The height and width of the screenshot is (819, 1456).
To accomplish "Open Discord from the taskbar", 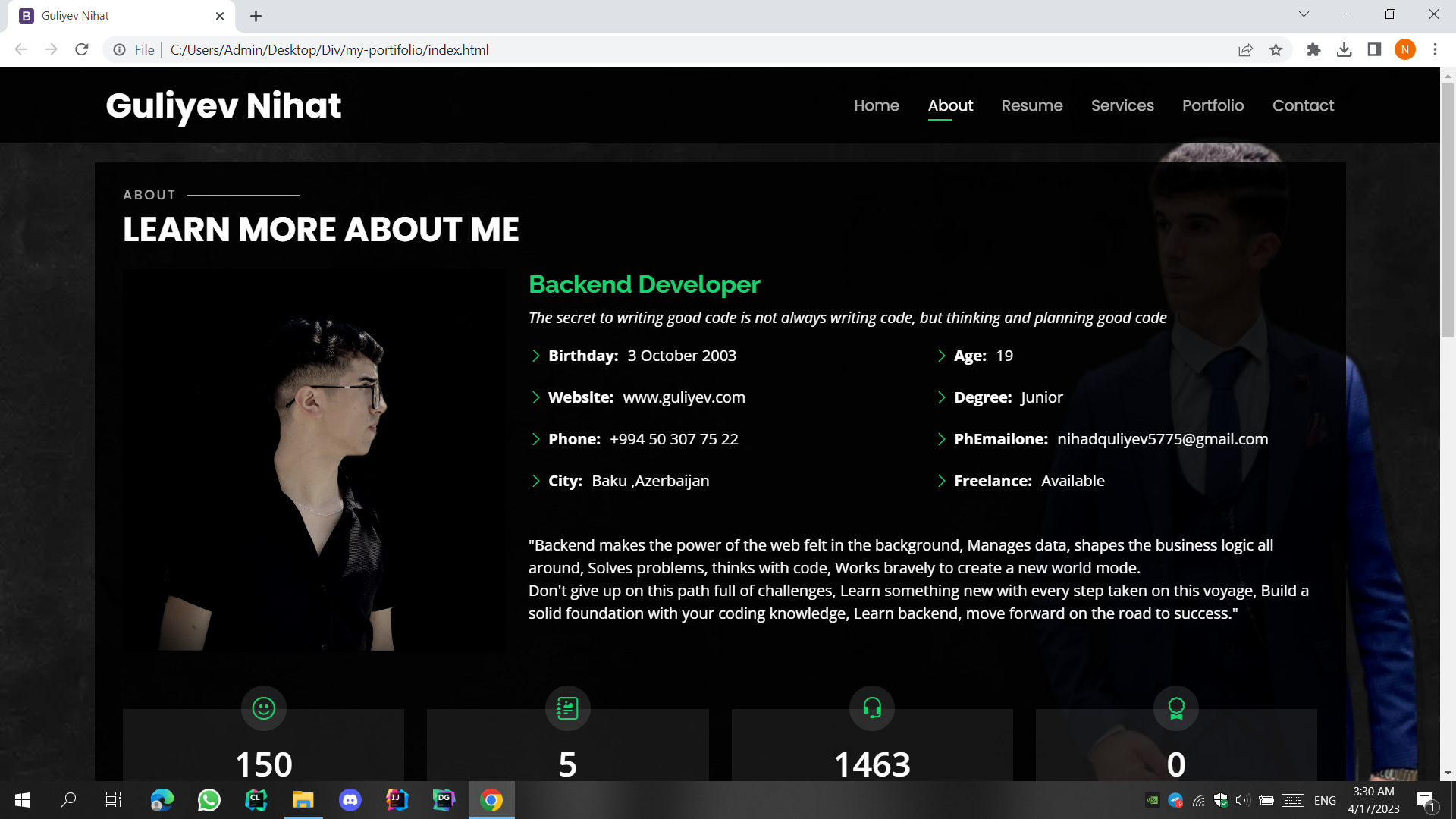I will click(x=350, y=800).
